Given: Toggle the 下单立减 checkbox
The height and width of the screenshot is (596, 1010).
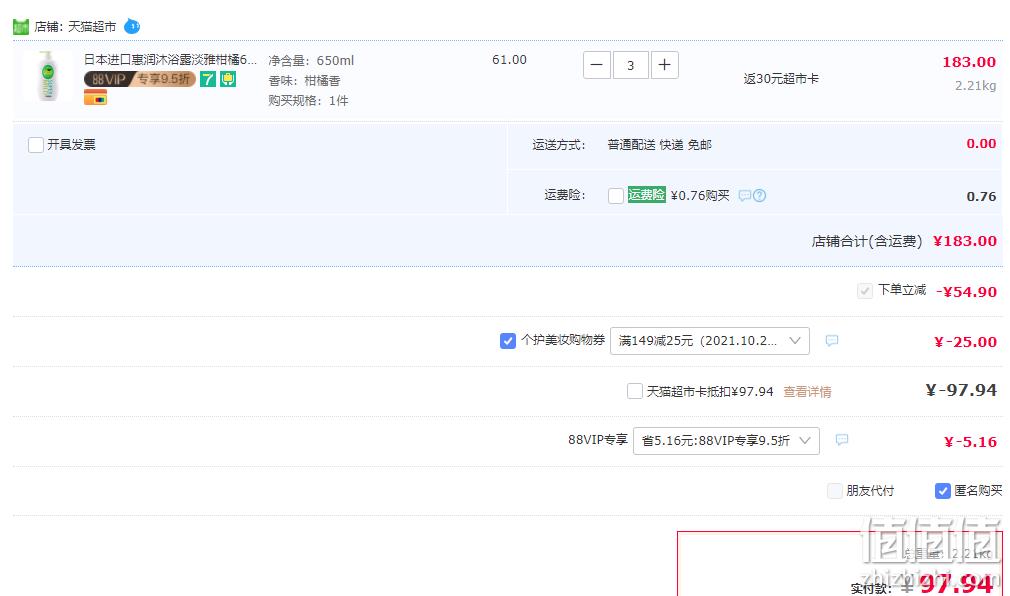Looking at the screenshot, I should point(864,291).
